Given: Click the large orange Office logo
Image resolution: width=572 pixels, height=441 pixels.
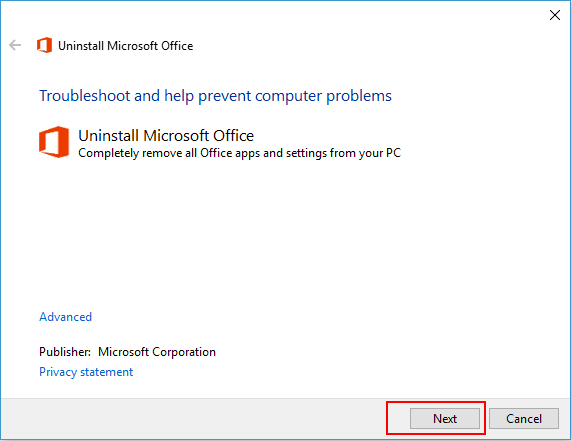Looking at the screenshot, I should tap(54, 142).
